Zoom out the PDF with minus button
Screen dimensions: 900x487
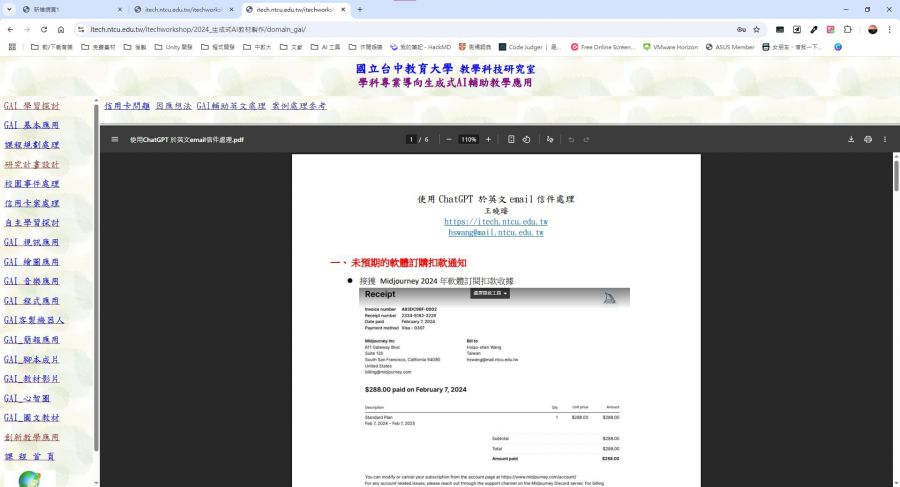click(x=449, y=140)
